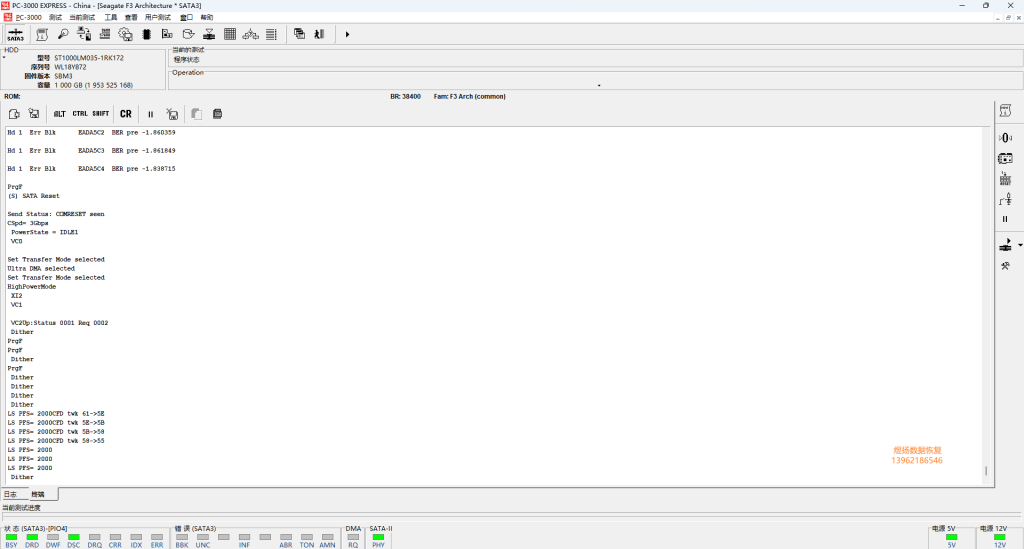Viewport: 1024px width, 549px height.
Task: Click the terminal vertical scrollbar thumb
Action: pos(985,471)
